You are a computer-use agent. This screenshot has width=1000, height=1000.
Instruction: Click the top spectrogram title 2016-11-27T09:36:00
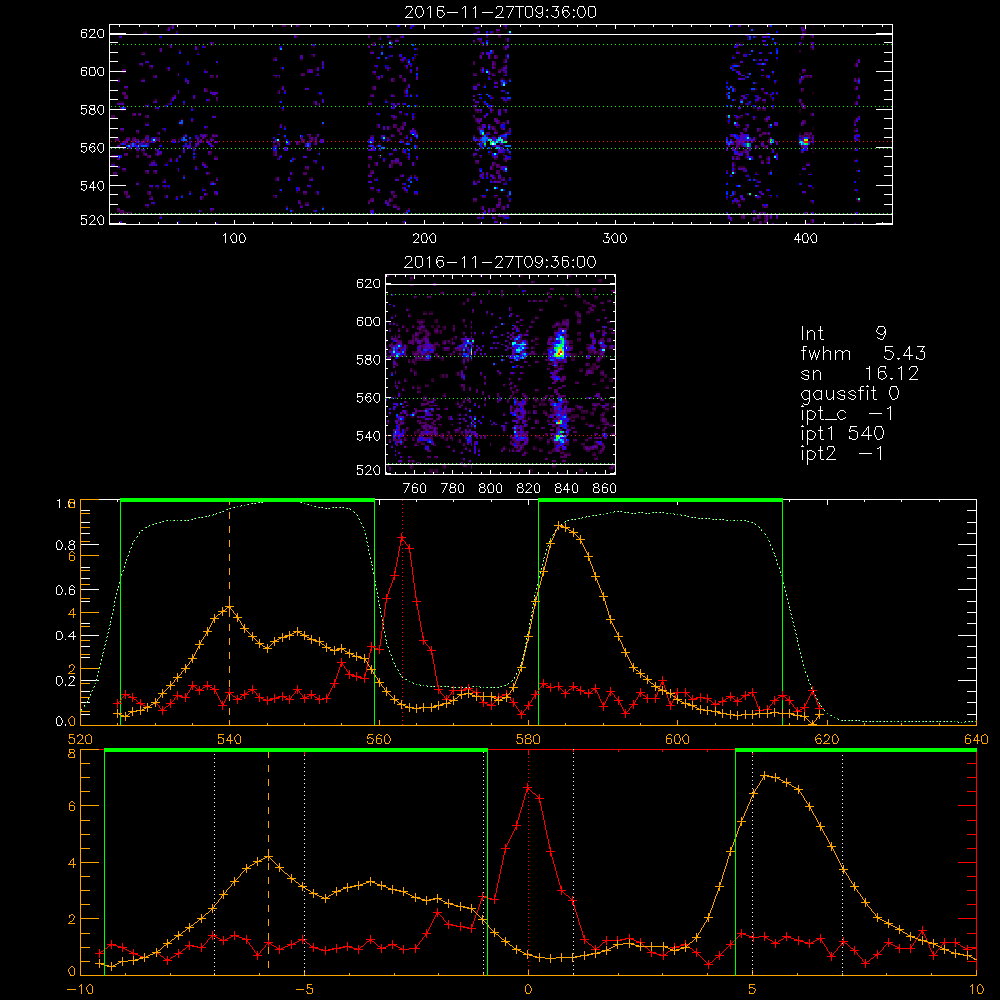(501, 12)
